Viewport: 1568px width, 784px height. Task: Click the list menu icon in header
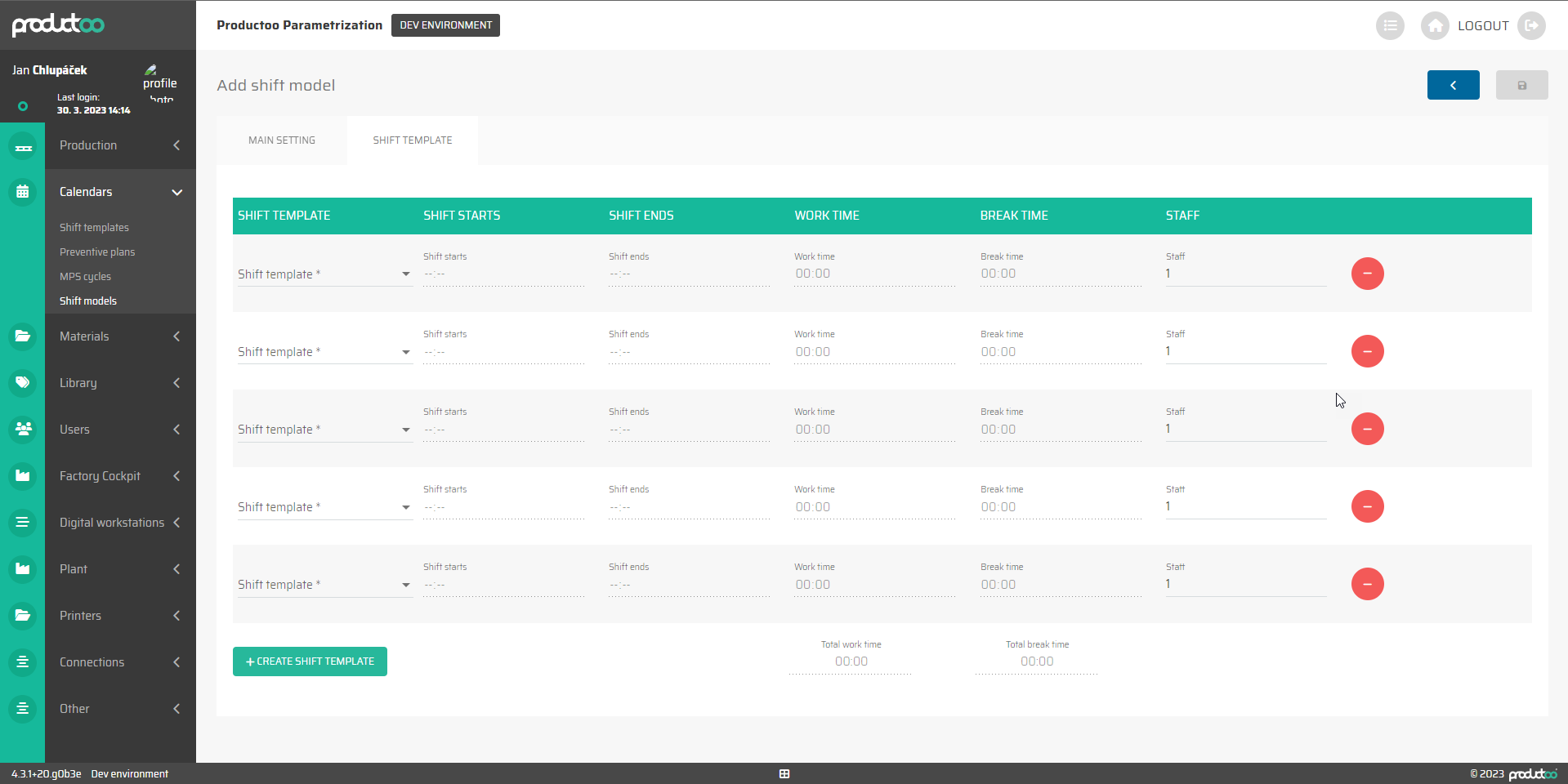(1389, 25)
